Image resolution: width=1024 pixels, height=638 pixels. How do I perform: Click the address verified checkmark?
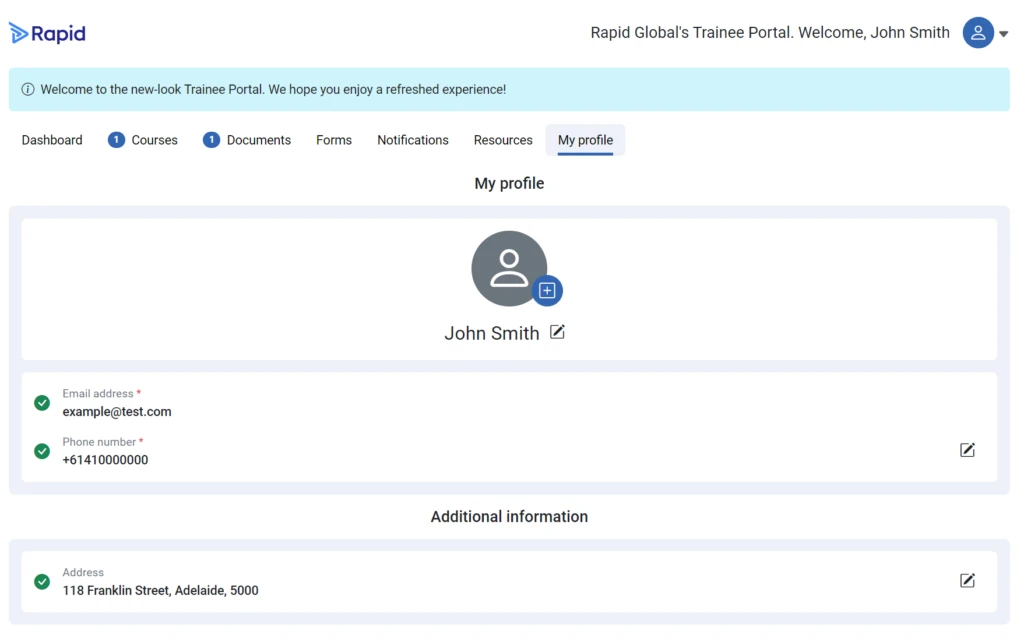pos(42,582)
